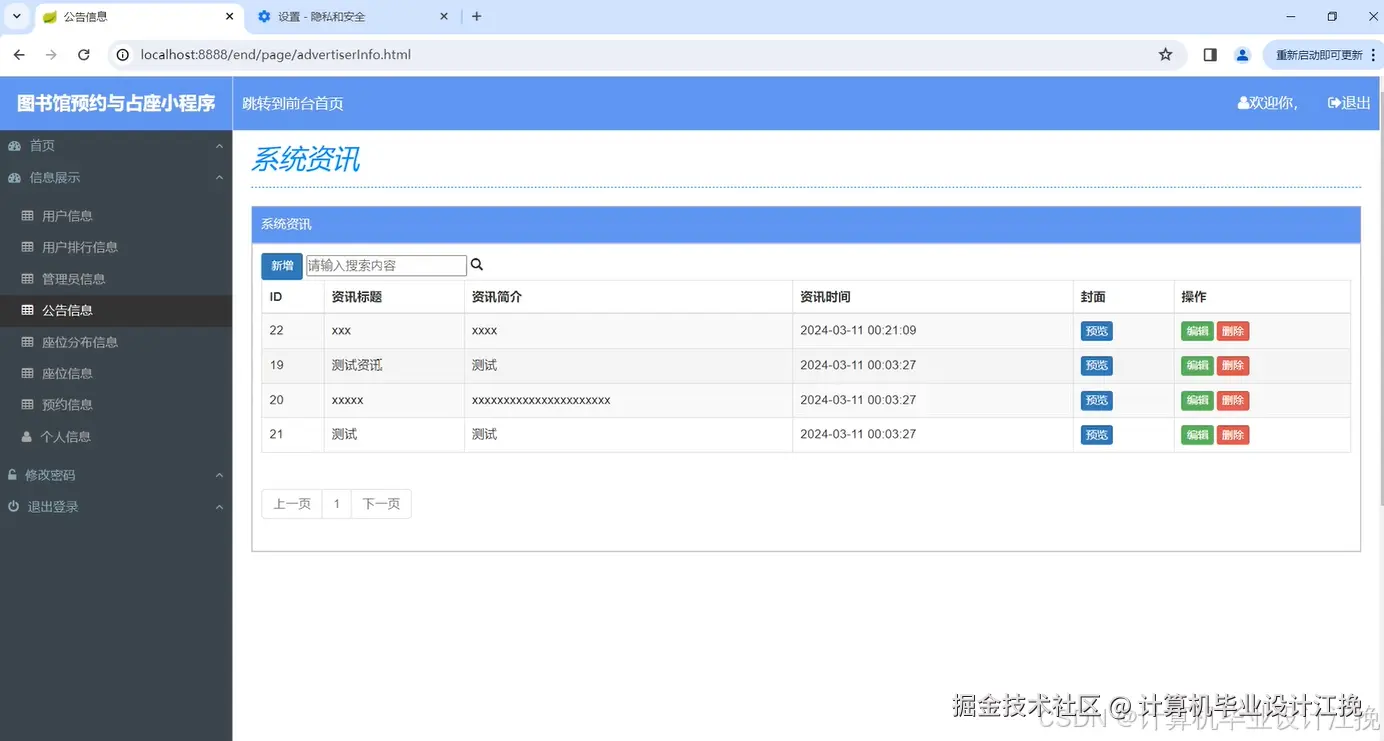Click the browser back arrow
This screenshot has height=741, width=1384.
19,55
